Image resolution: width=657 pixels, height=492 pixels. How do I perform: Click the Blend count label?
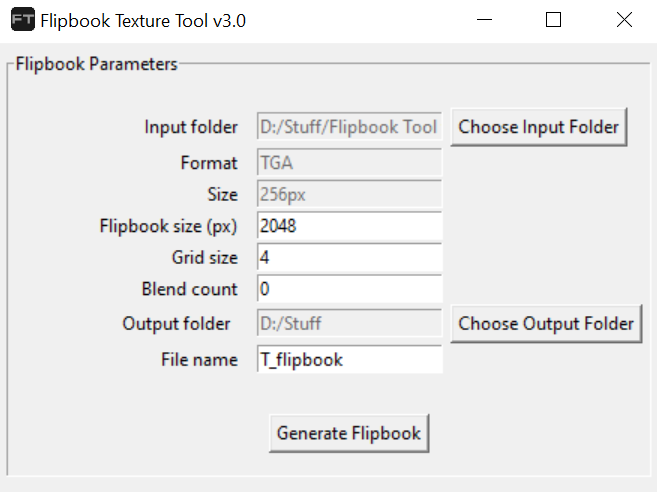point(190,289)
